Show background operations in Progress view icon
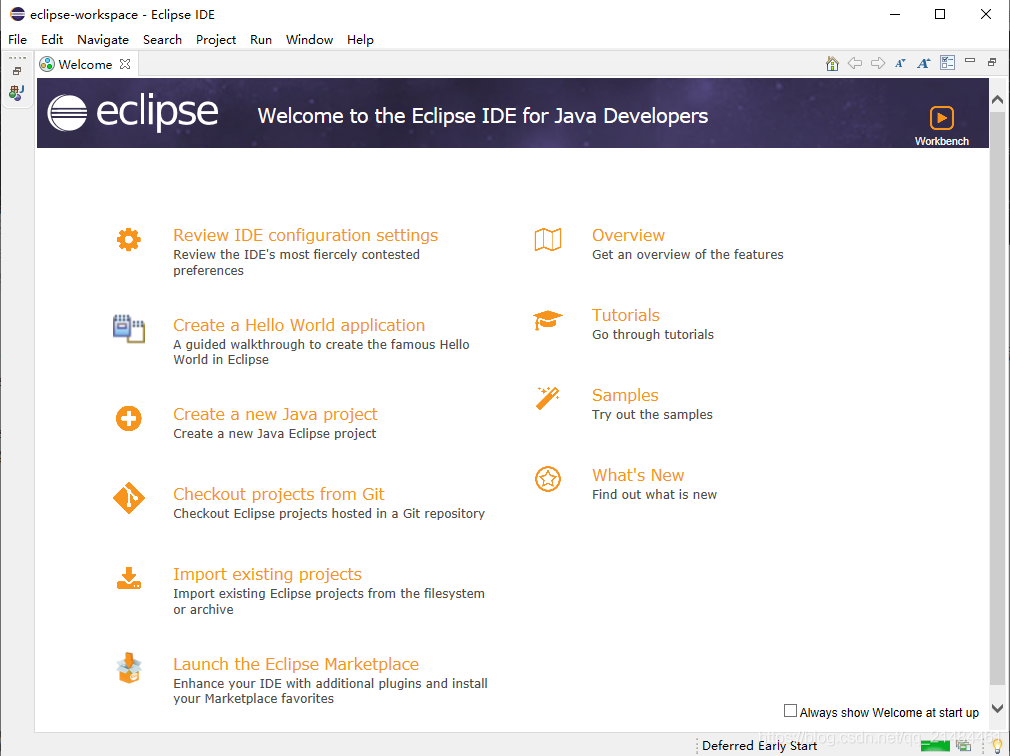The height and width of the screenshot is (756, 1010). click(x=964, y=746)
